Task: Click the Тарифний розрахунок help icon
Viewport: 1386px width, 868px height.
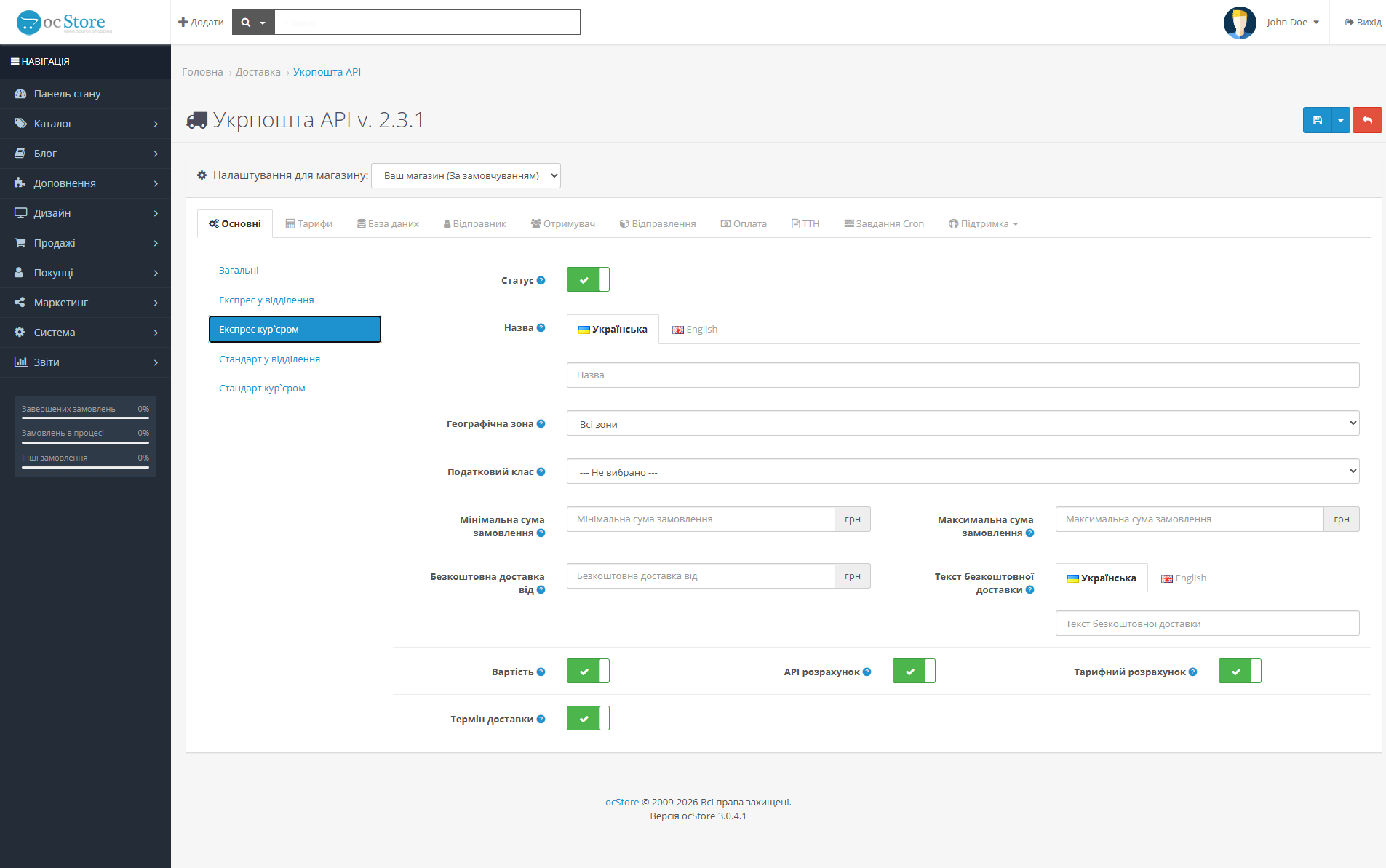Action: [1193, 672]
